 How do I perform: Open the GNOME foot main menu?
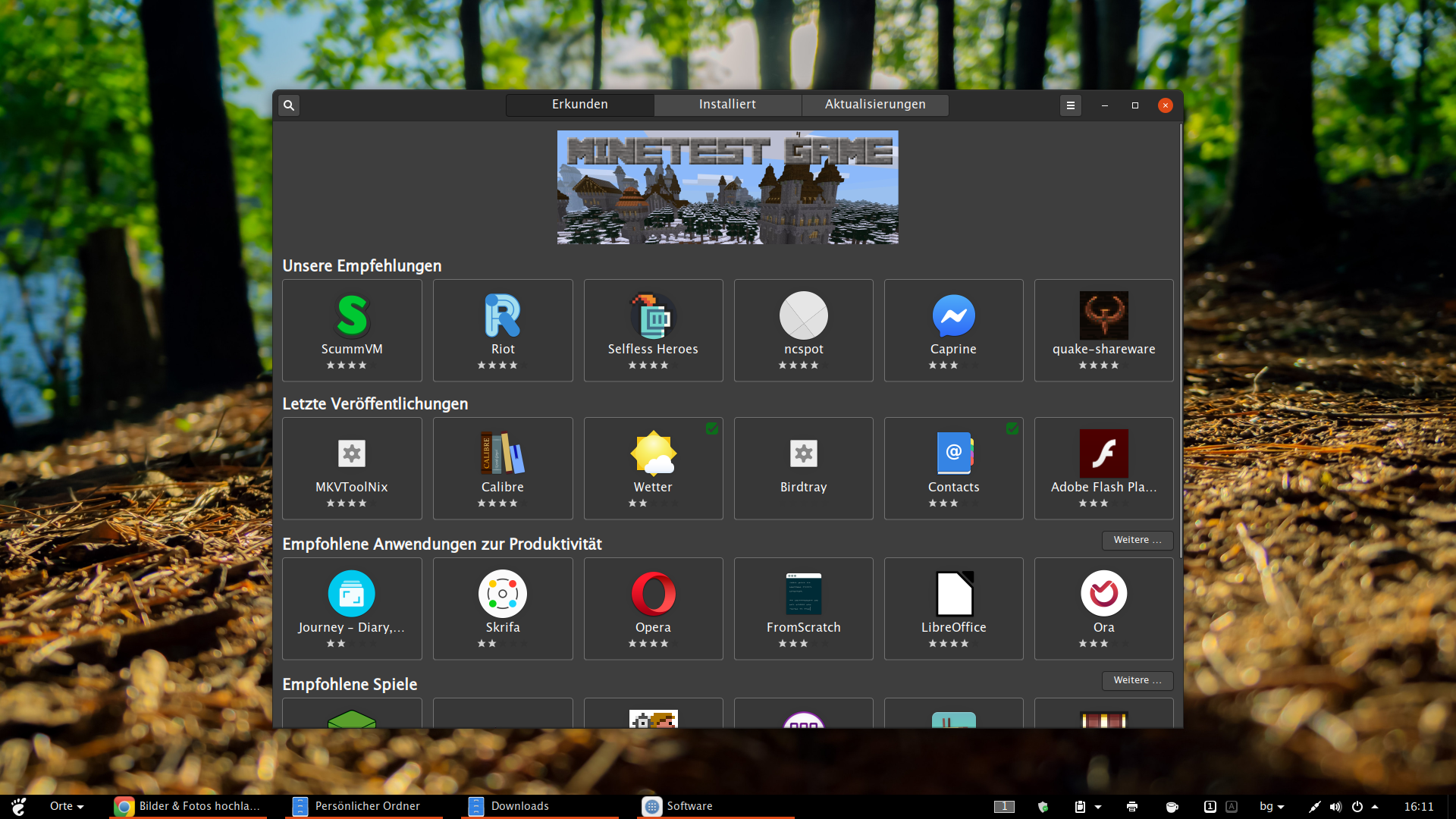[19, 806]
